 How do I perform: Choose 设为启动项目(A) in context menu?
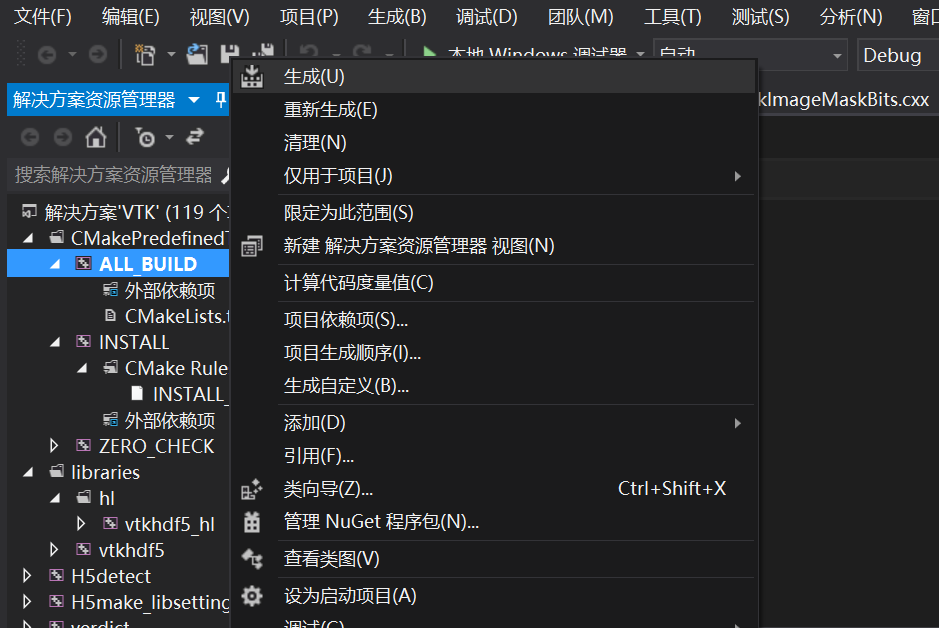(x=349, y=596)
